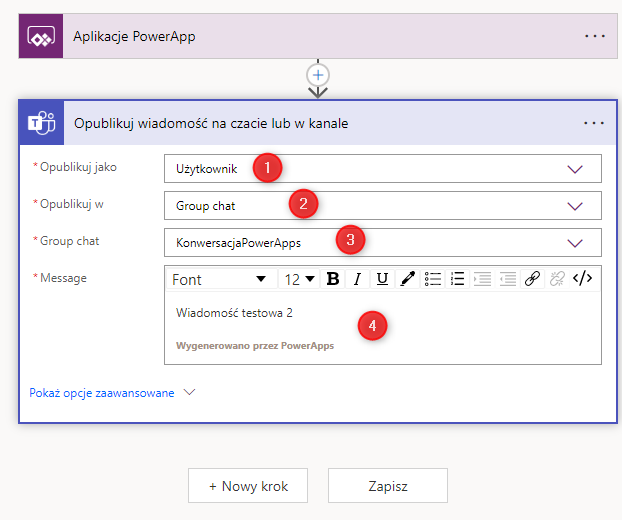
Task: Insert a hyperlink with the link icon
Action: [x=533, y=279]
